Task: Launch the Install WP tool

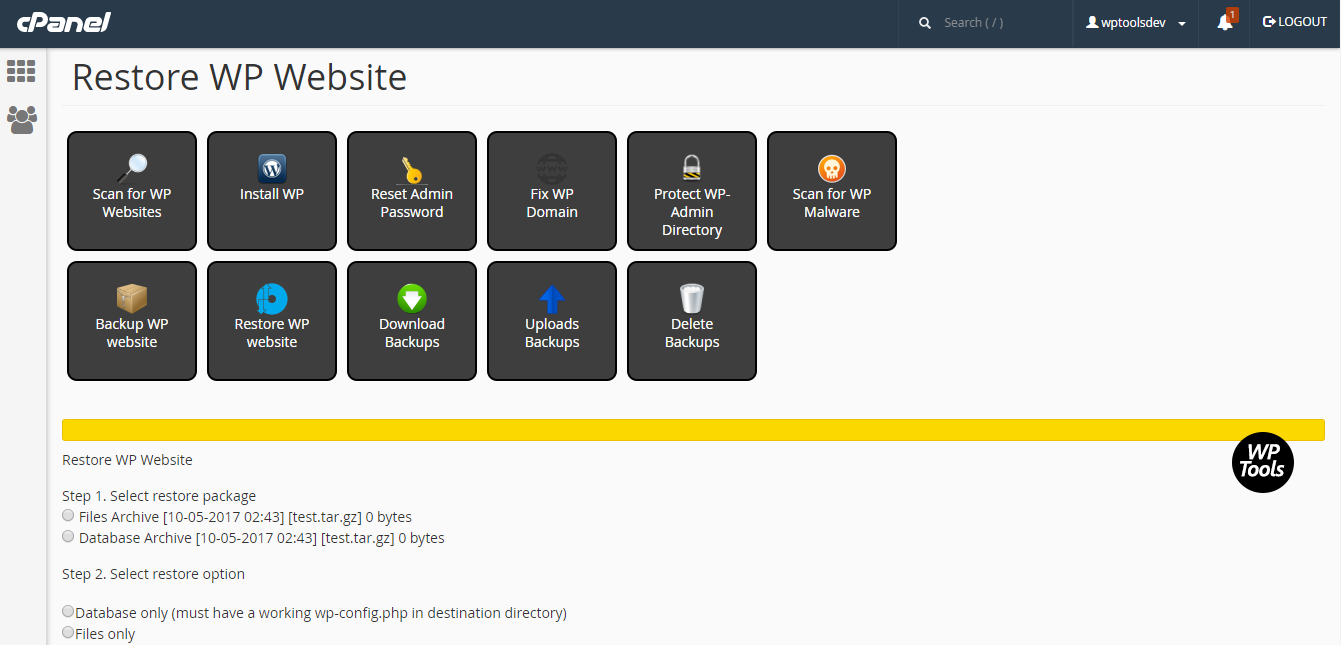Action: coord(271,190)
